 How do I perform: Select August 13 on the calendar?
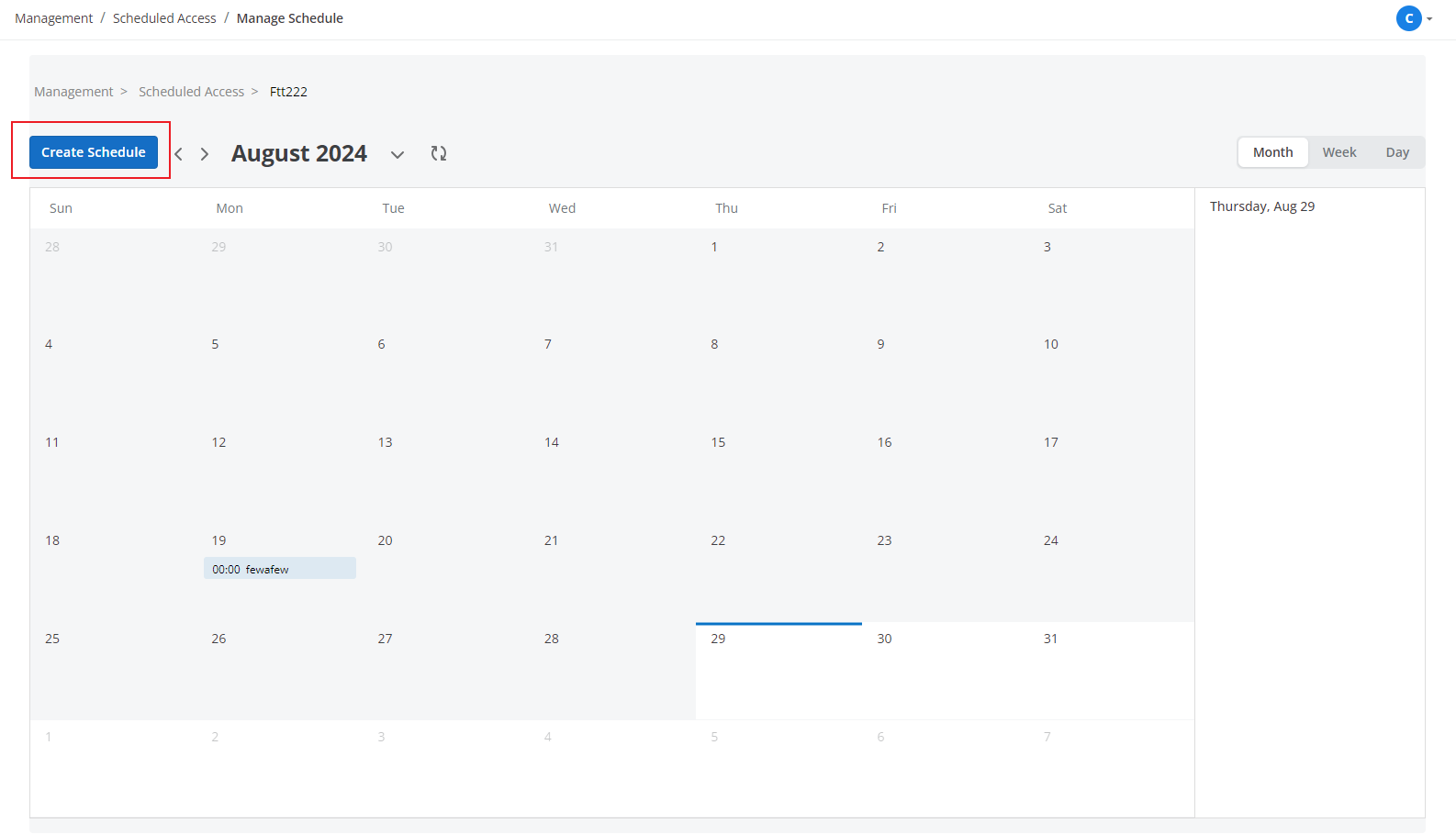click(386, 442)
